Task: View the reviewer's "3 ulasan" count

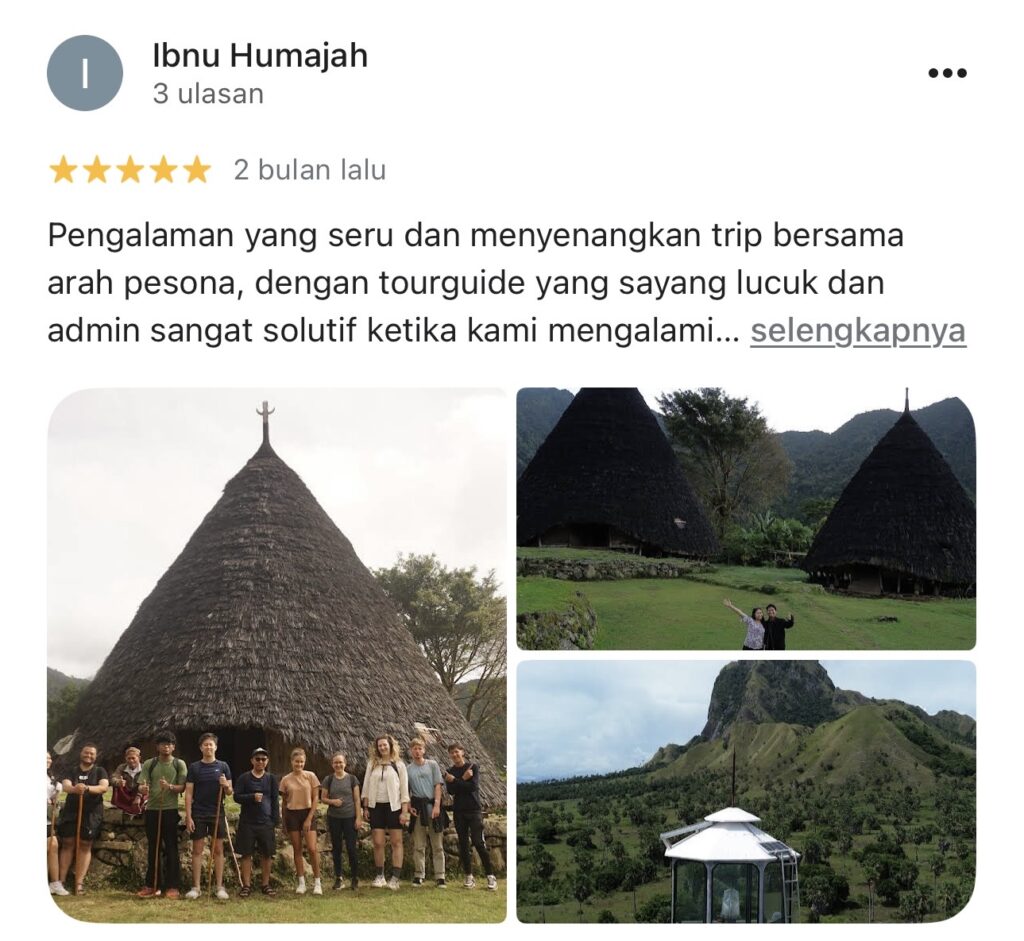Action: click(x=208, y=94)
